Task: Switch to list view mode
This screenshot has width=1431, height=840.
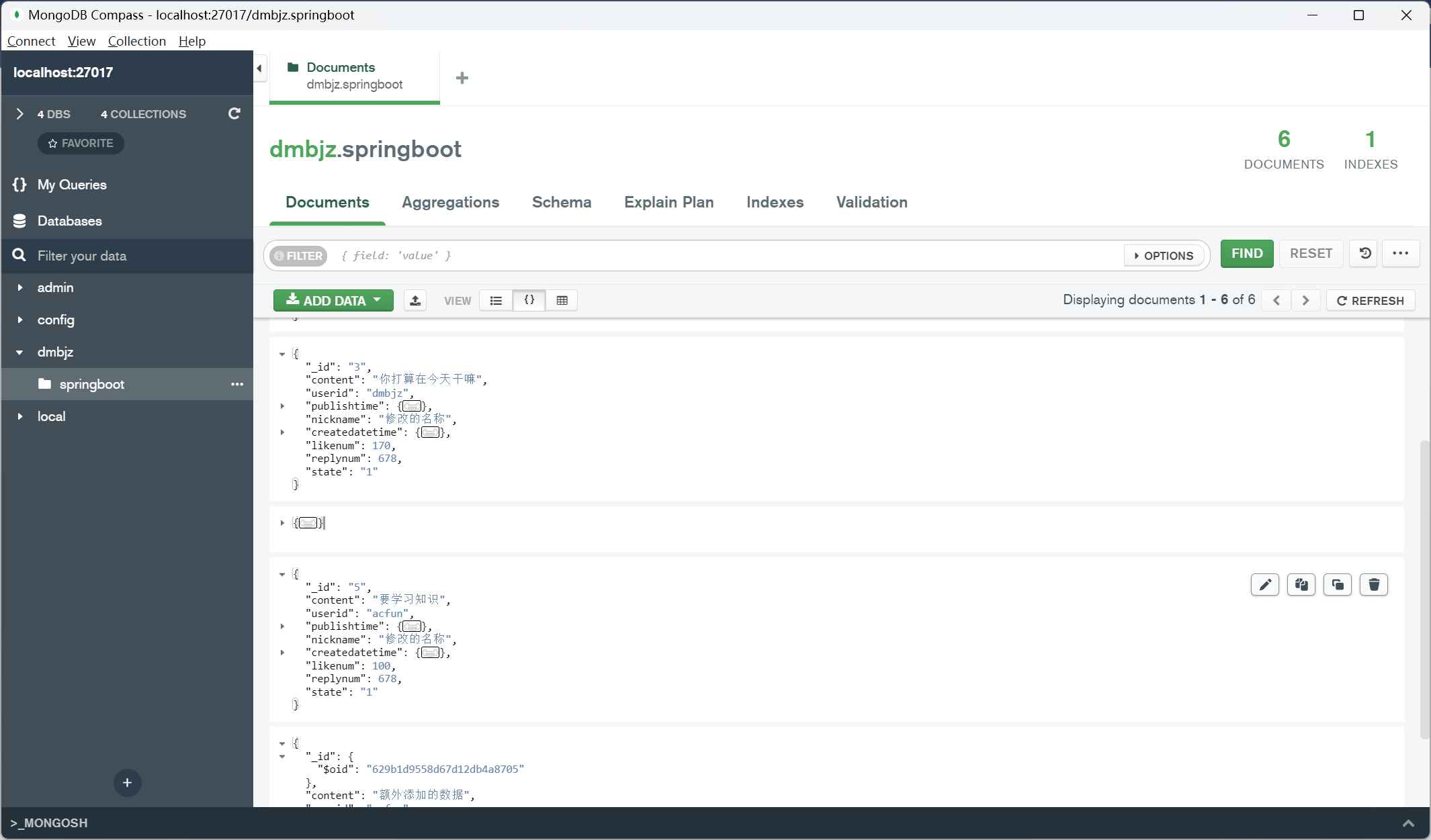Action: 496,301
